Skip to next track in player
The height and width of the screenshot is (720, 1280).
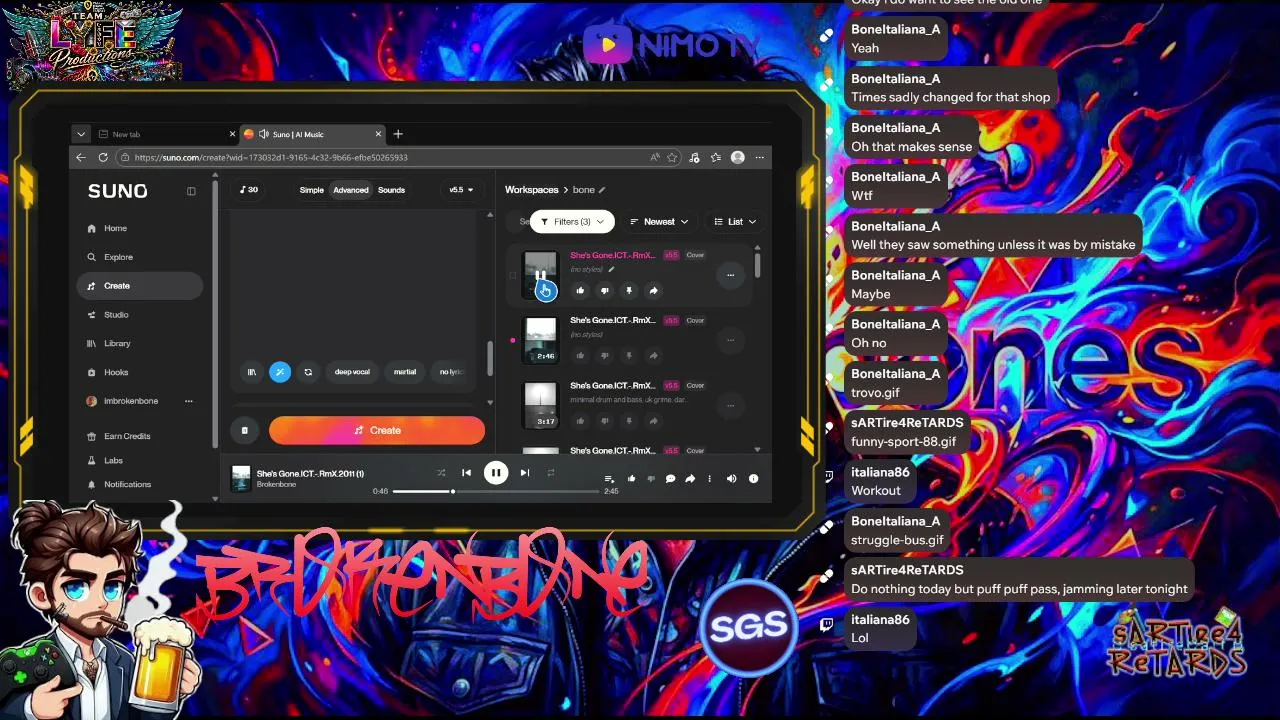525,473
